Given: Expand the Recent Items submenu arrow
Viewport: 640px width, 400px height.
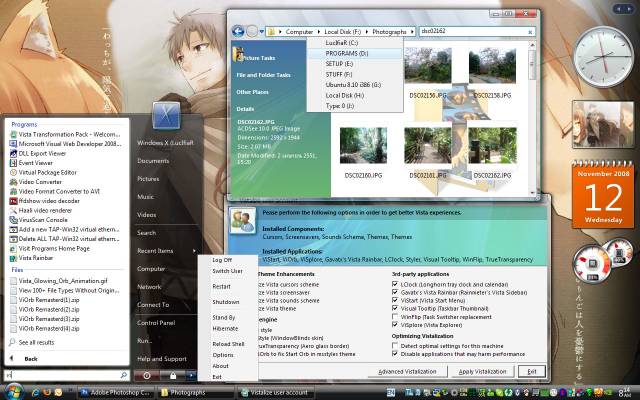Looking at the screenshot, I should pos(194,251).
